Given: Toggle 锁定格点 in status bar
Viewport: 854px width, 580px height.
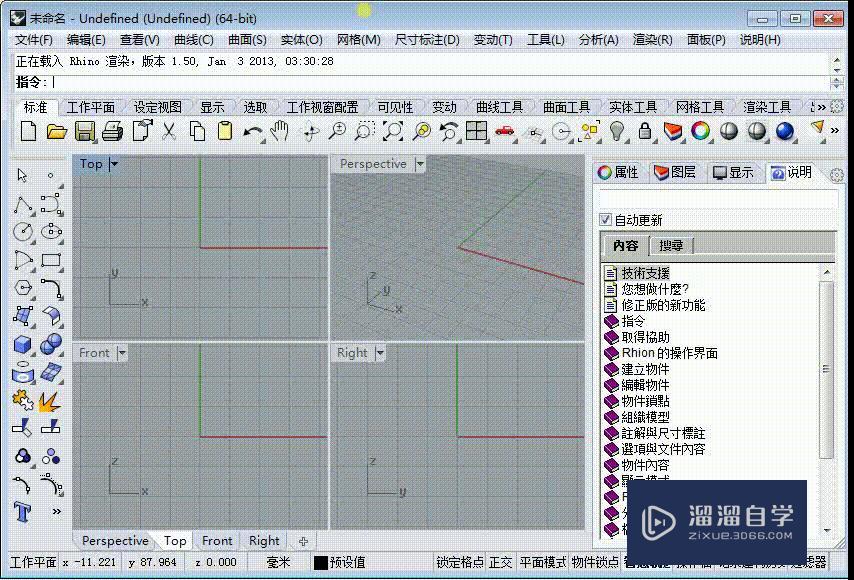Looking at the screenshot, I should point(460,562).
